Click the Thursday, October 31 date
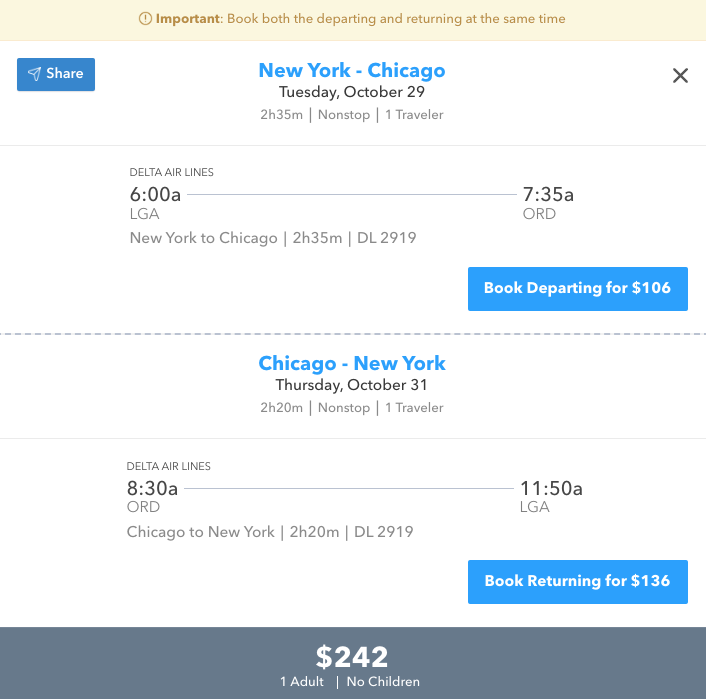This screenshot has height=699, width=706. 352,385
